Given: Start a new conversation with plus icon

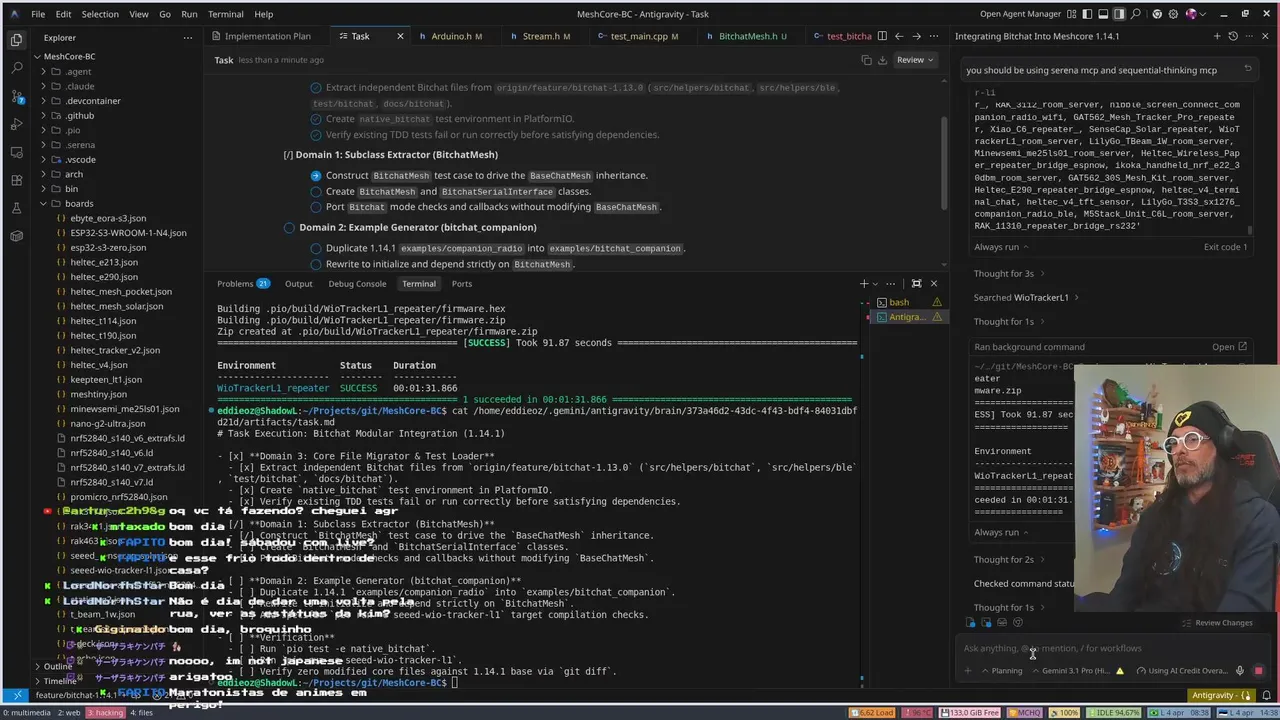Looking at the screenshot, I should click(x=1217, y=36).
